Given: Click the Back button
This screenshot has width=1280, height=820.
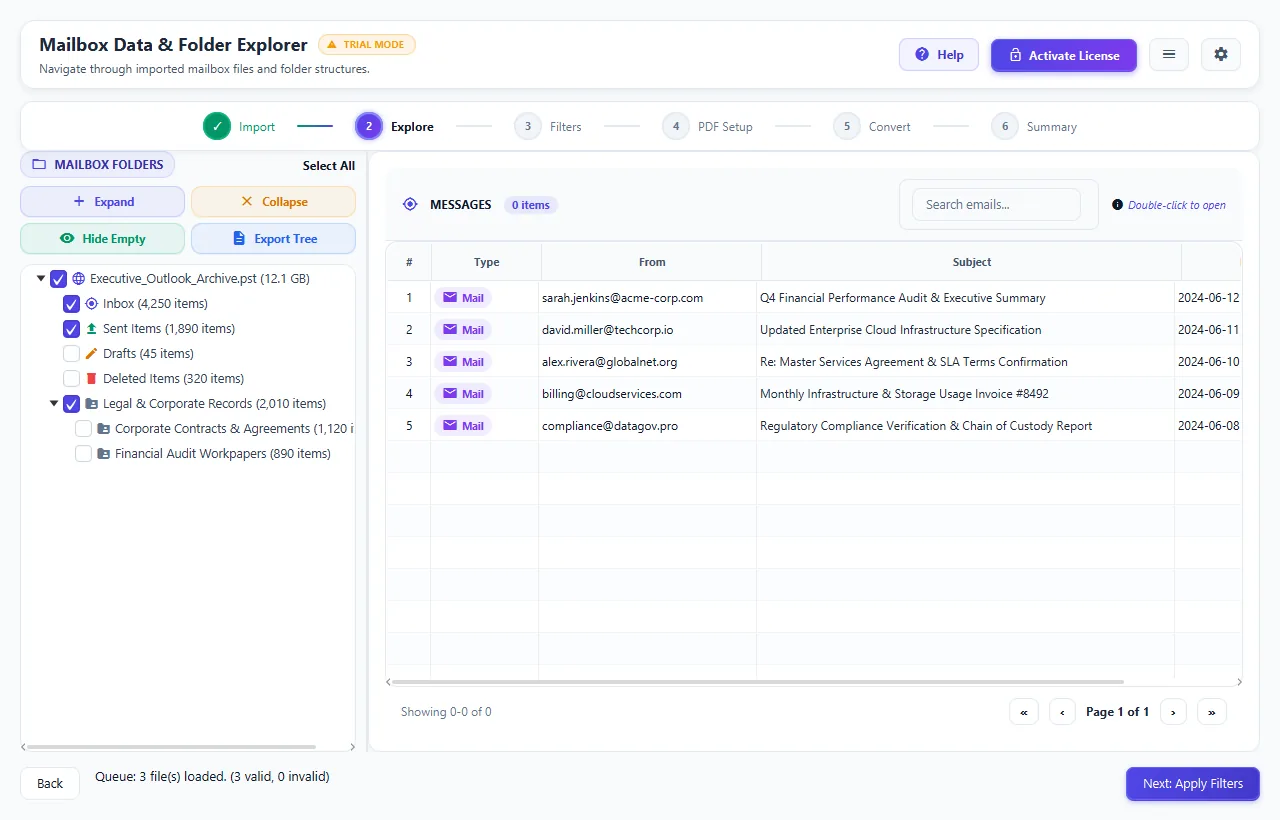Looking at the screenshot, I should 50,784.
